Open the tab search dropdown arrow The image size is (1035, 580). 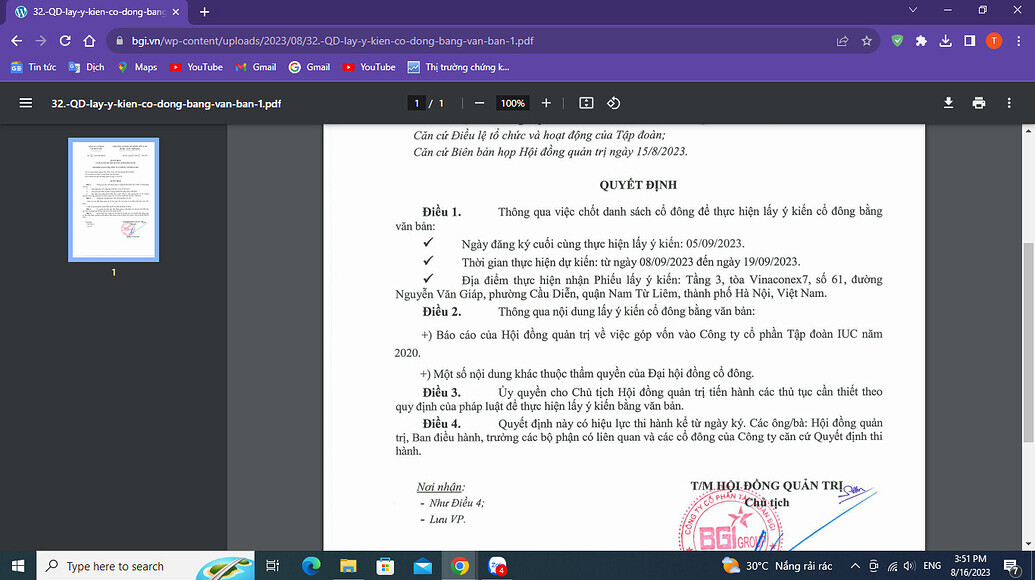[x=913, y=11]
